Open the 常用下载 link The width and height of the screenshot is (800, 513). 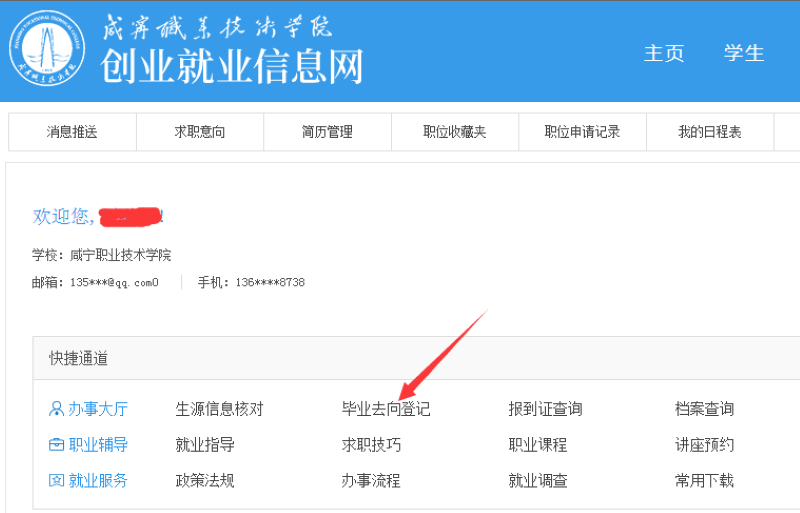pyautogui.click(x=704, y=481)
